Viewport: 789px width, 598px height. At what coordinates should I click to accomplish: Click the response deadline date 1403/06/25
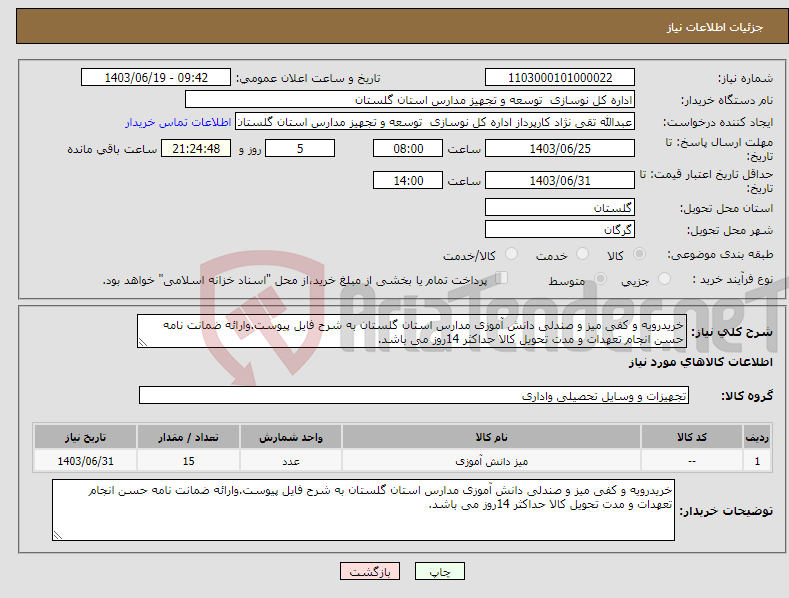tap(560, 148)
